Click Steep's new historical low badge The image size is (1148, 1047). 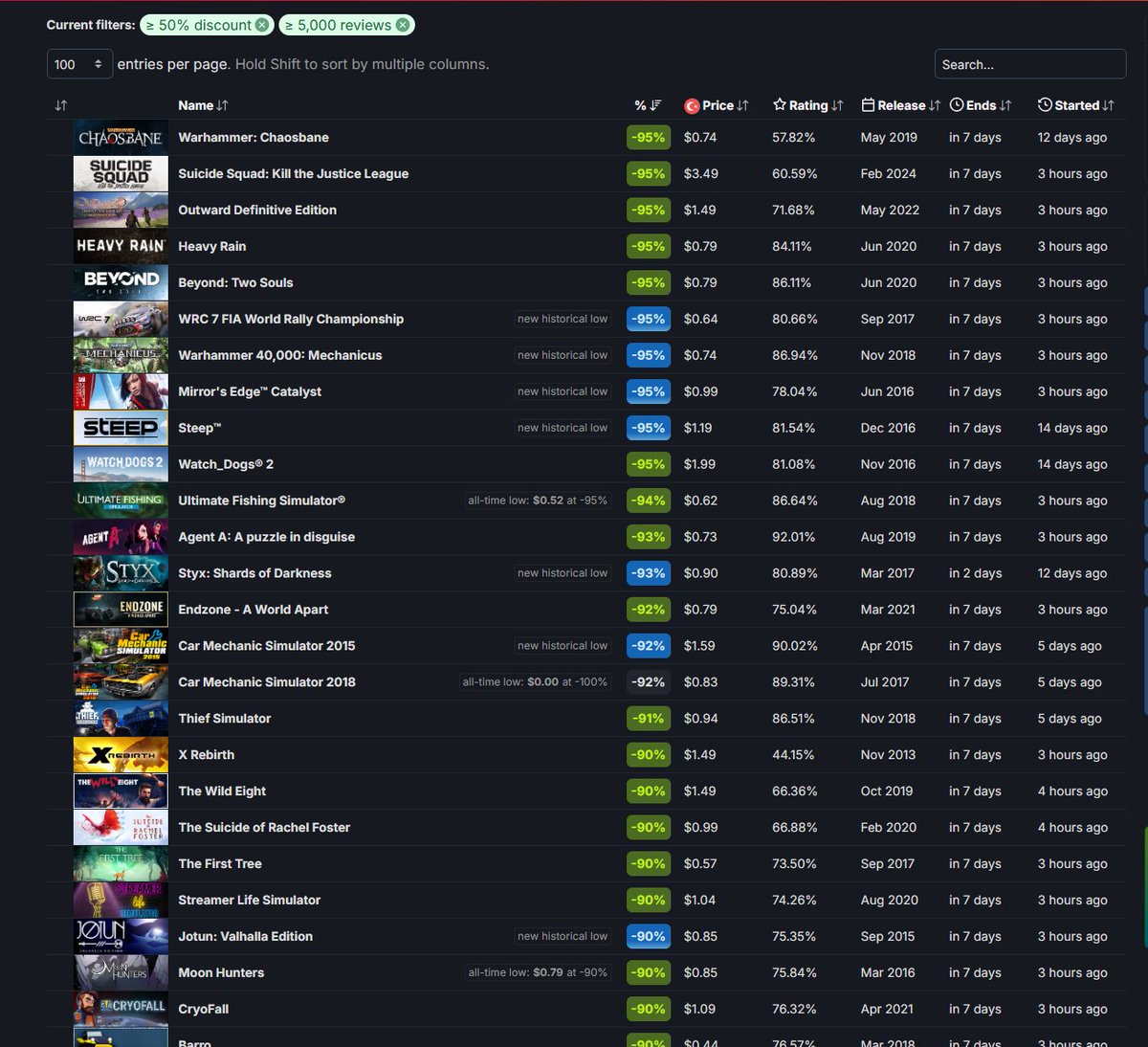click(x=563, y=429)
